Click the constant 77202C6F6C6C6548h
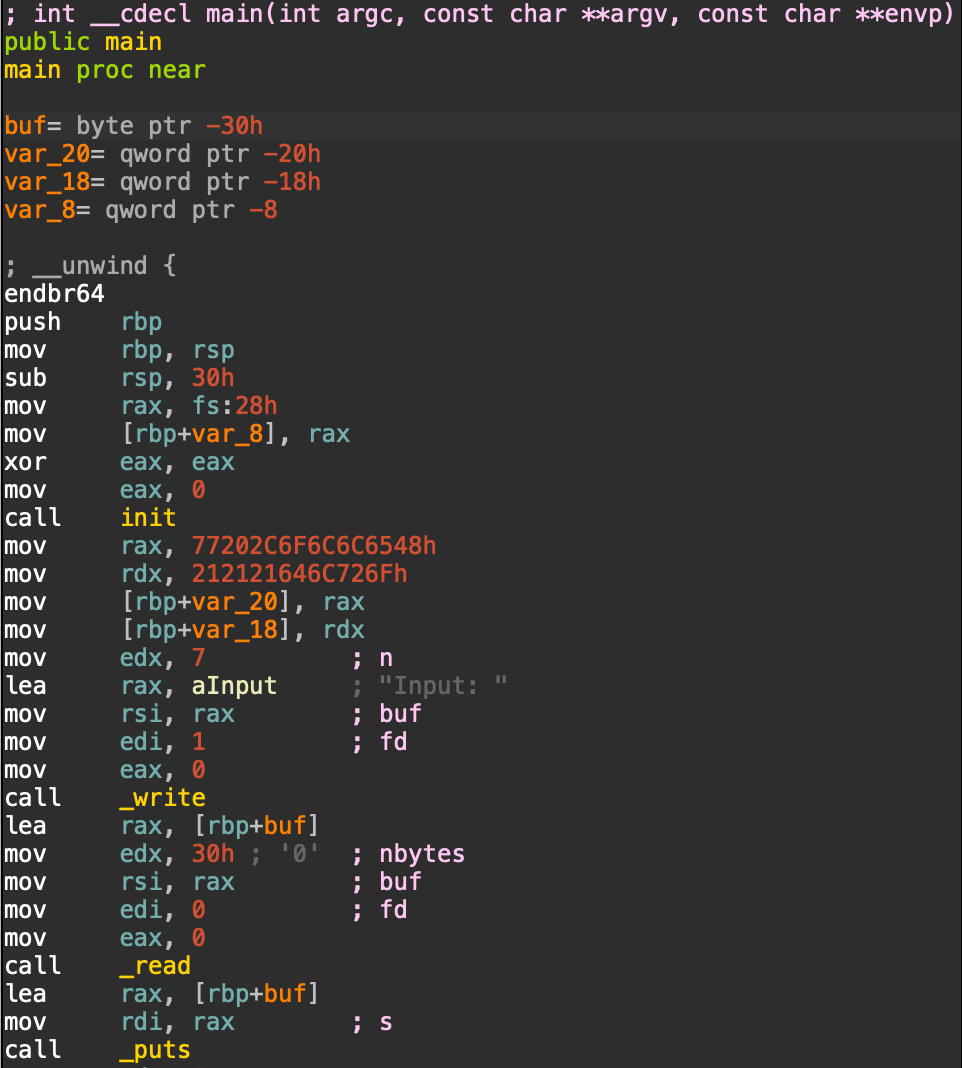962x1068 pixels. coord(314,546)
